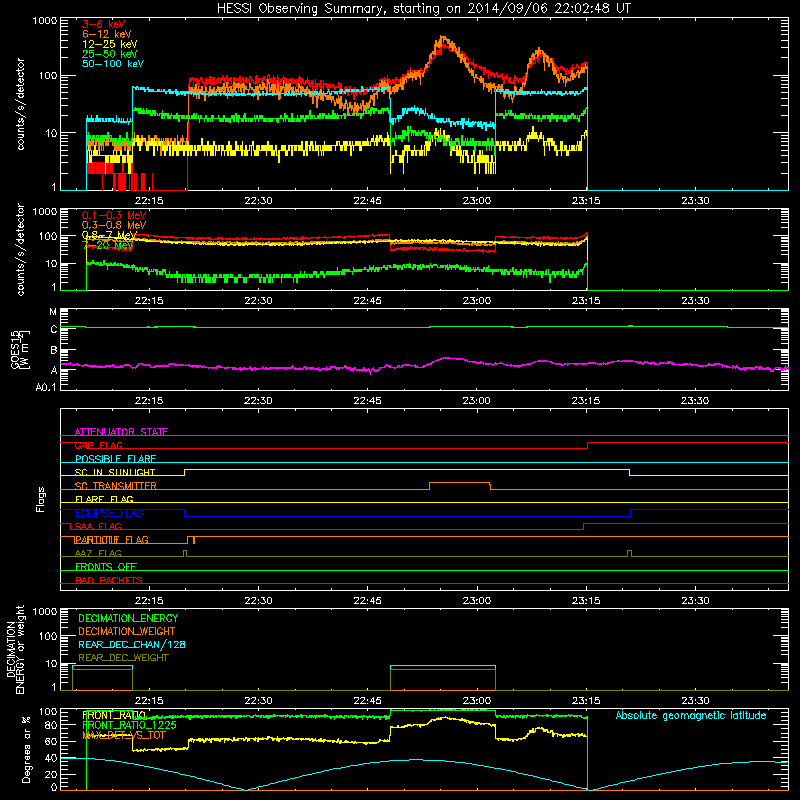Viewport: 800px width, 800px height.
Task: Click the 0.3-0.8 MeV legend label
Action: (x=114, y=225)
